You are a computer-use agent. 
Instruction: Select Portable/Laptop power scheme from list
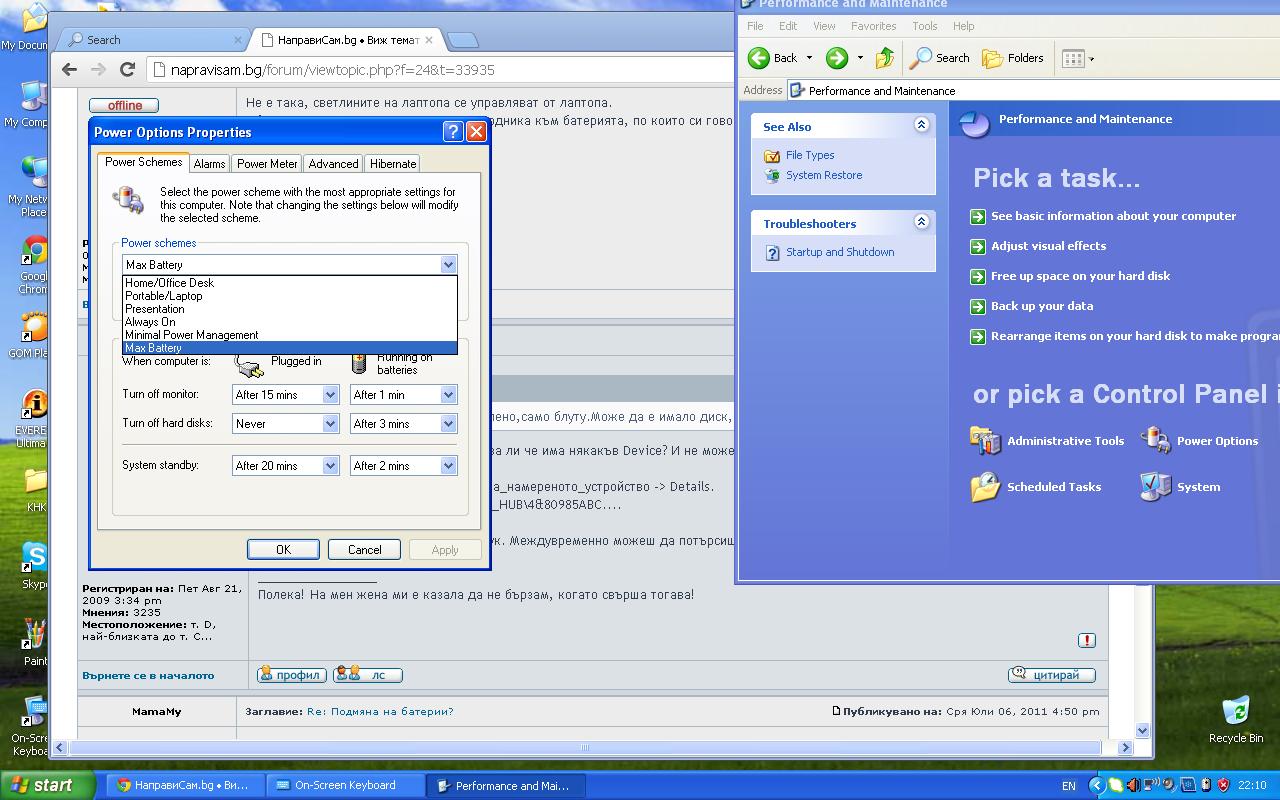tap(164, 296)
